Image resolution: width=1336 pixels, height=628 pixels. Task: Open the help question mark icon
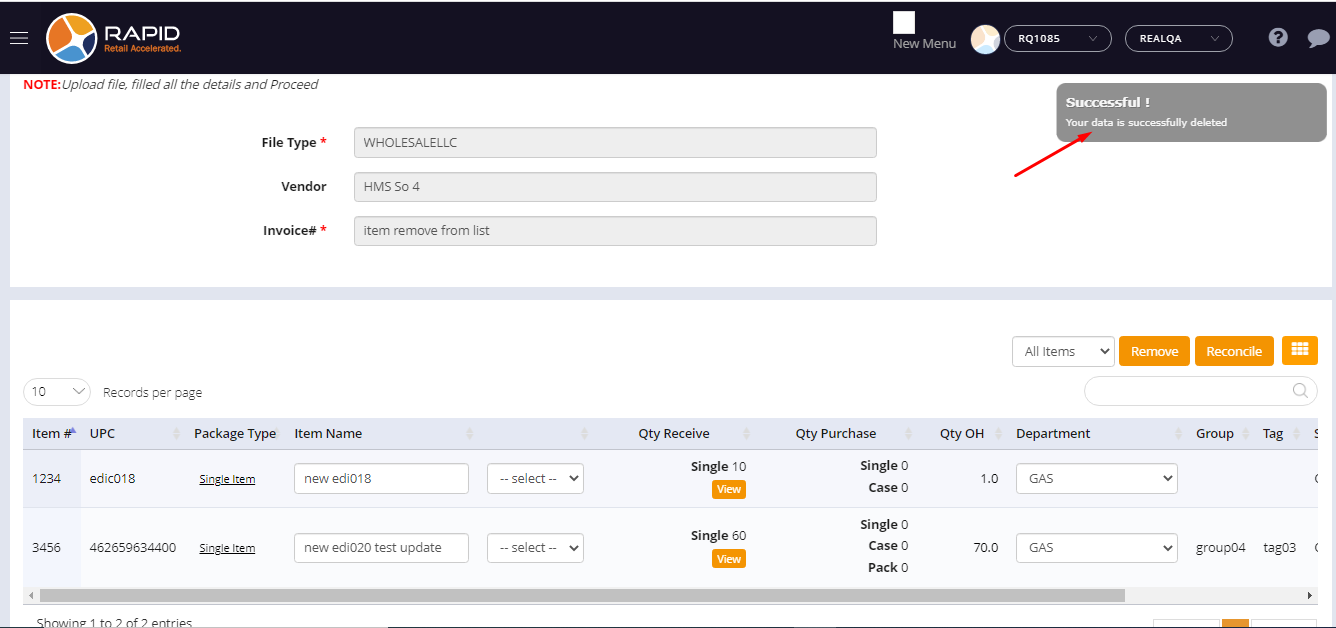click(x=1277, y=38)
